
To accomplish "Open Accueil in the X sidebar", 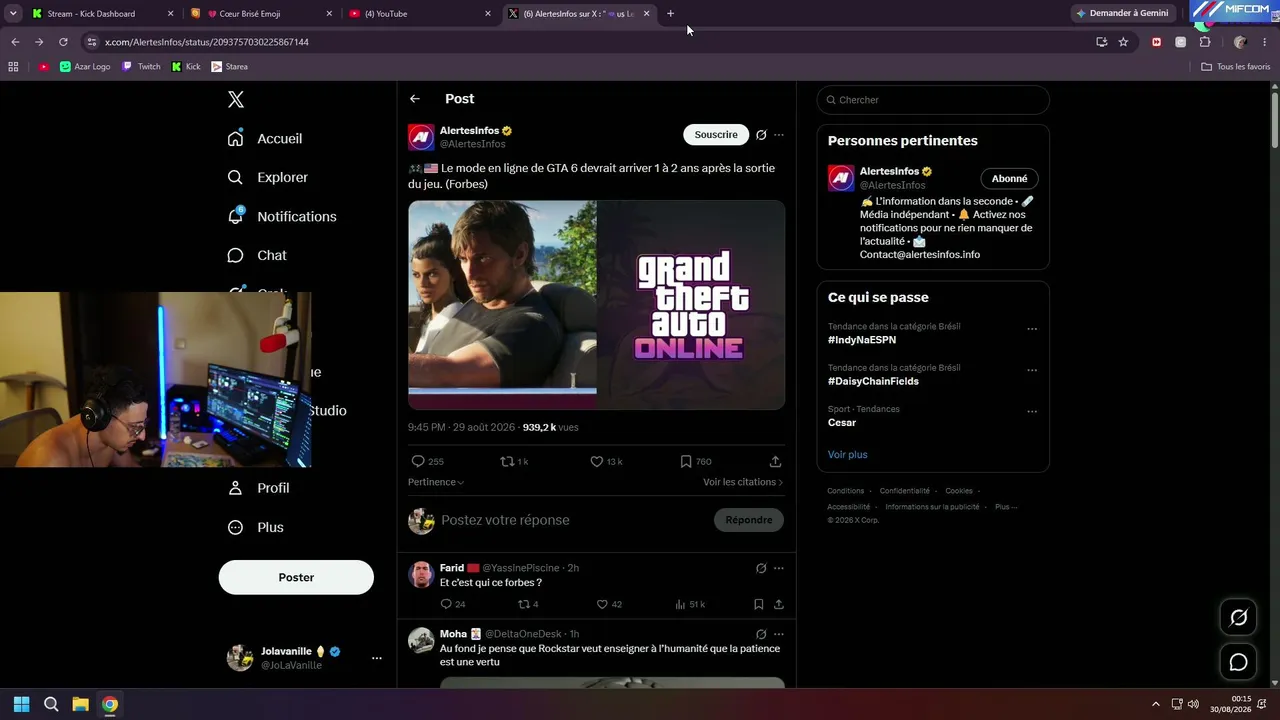I will 265,138.
